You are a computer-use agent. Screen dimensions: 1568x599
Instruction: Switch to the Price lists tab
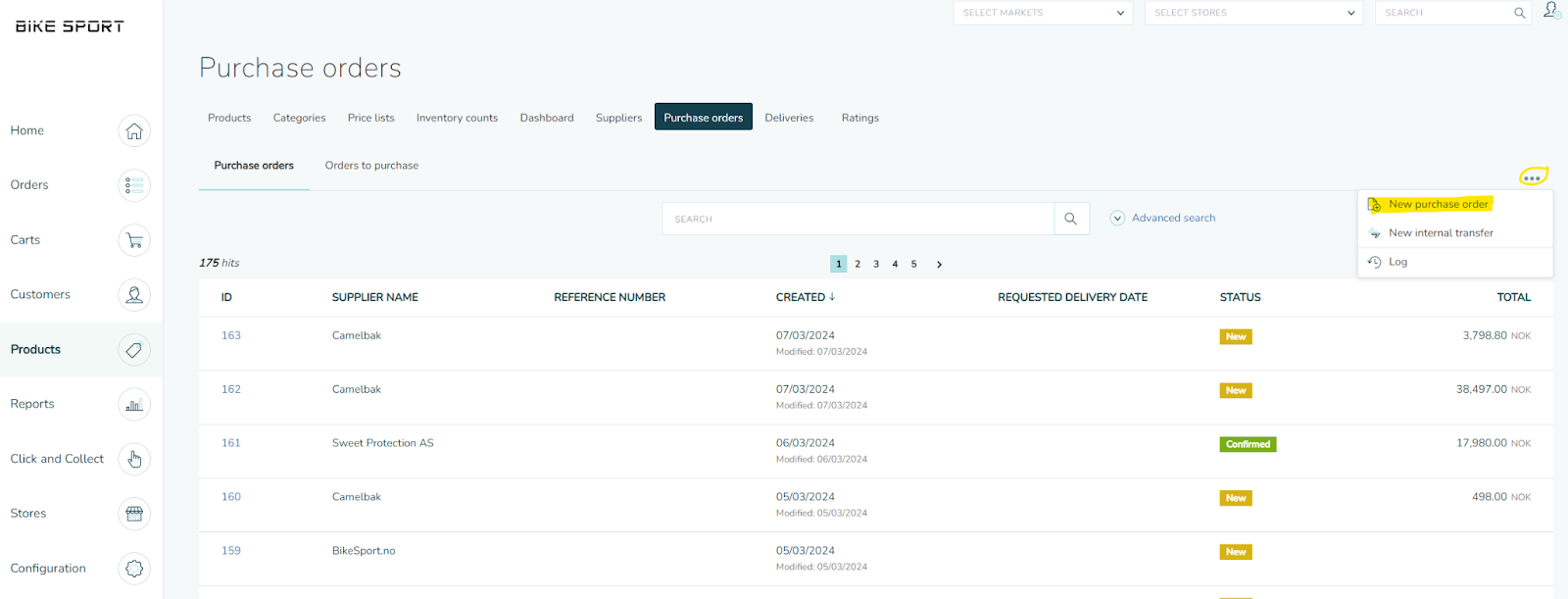pyautogui.click(x=371, y=118)
